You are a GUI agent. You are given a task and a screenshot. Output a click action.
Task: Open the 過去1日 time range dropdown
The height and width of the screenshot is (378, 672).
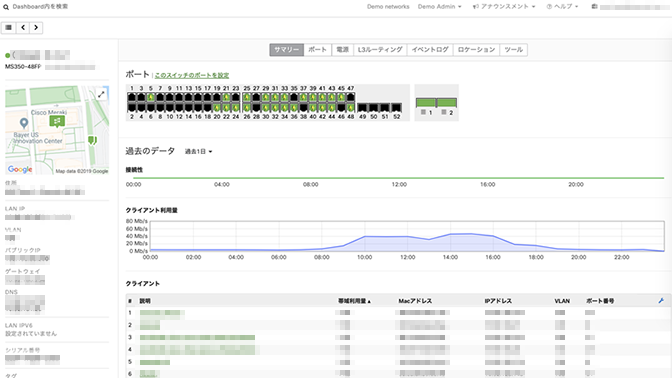[198, 151]
